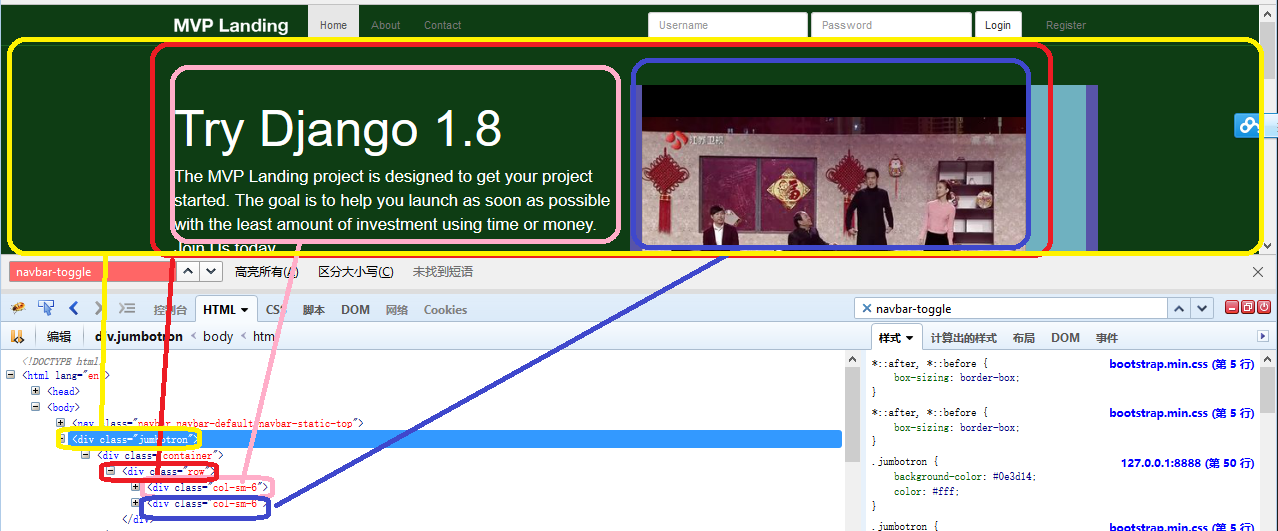The width and height of the screenshot is (1278, 531).
Task: Open the main DOM panel tab
Action: point(356,310)
